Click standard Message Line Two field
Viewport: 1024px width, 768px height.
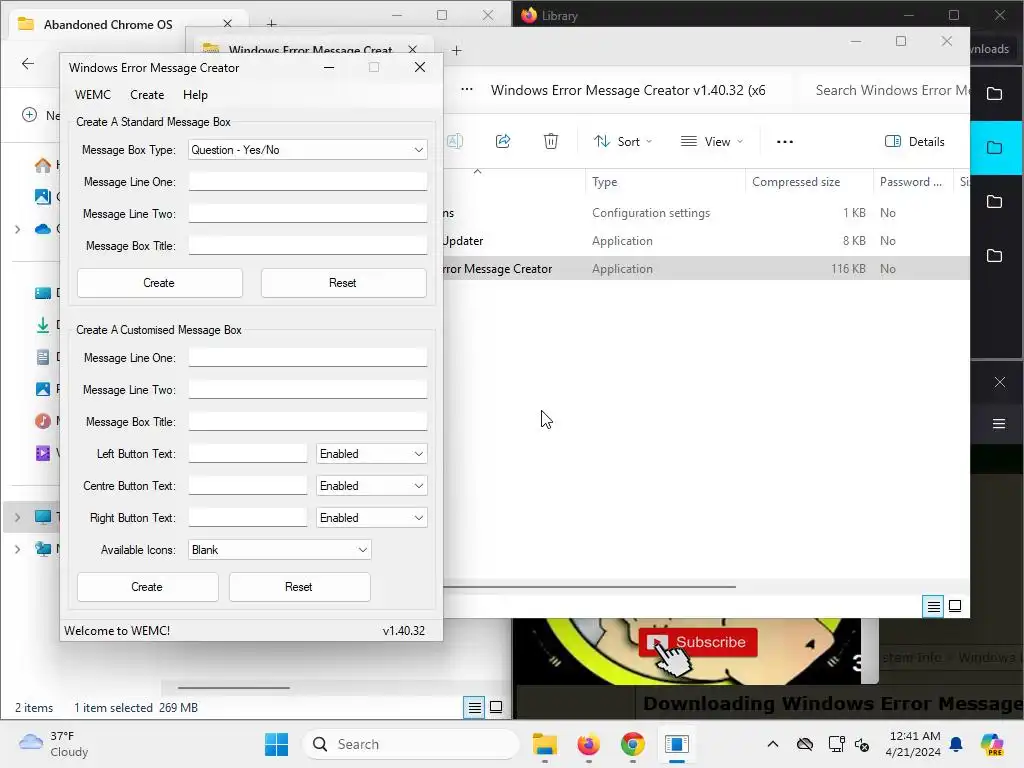[x=308, y=214]
